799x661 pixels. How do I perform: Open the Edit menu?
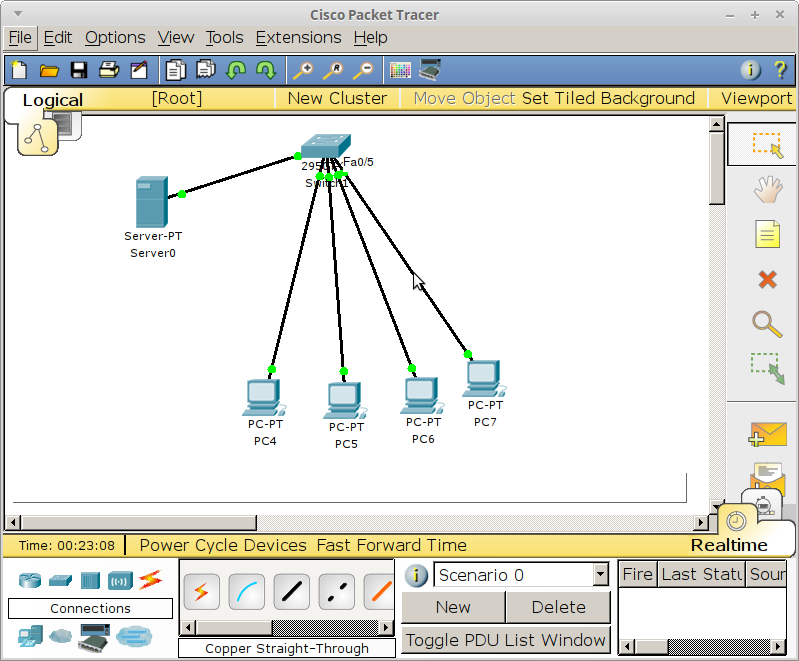coord(58,38)
